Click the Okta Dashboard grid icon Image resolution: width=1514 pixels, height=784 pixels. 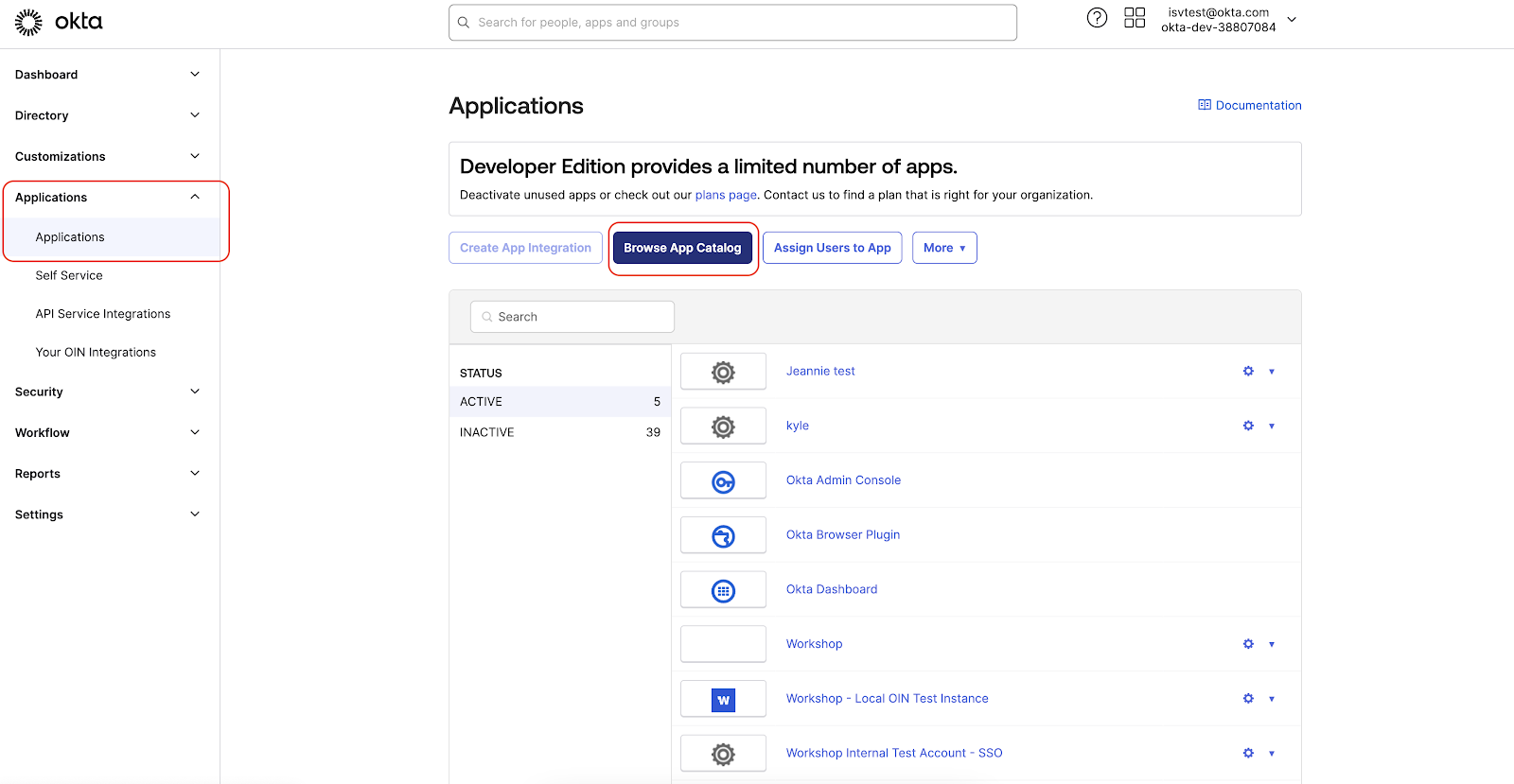(723, 590)
